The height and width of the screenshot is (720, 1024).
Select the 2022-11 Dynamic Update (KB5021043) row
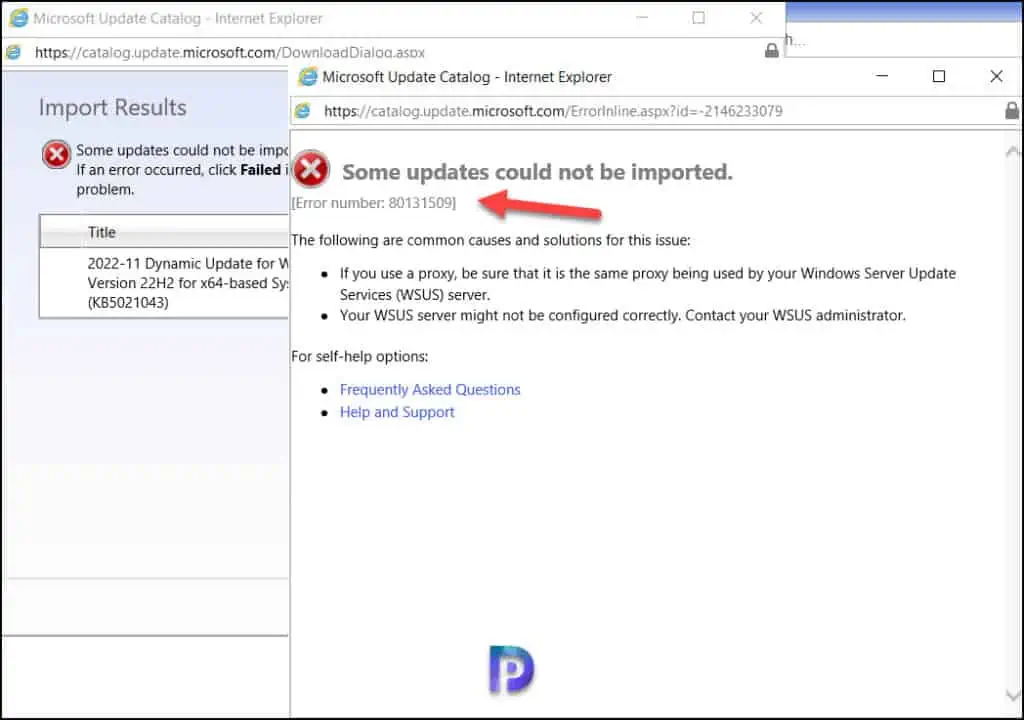pos(164,283)
